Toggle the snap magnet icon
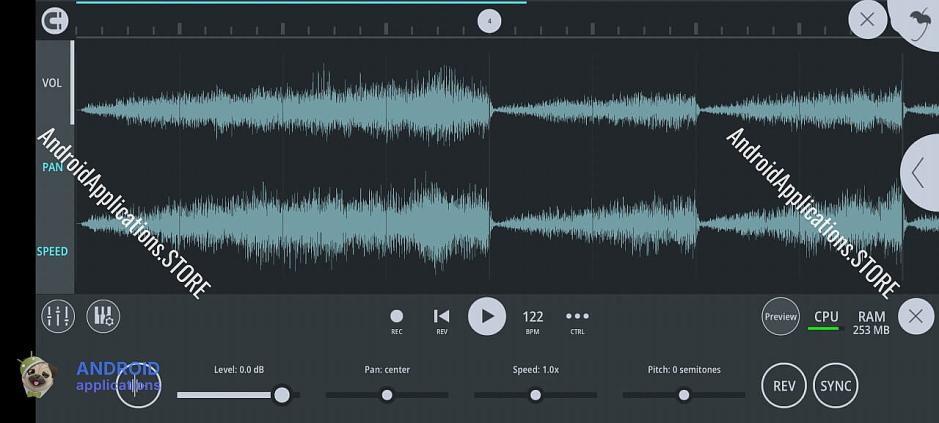Viewport: 939px width, 423px height. [54, 21]
